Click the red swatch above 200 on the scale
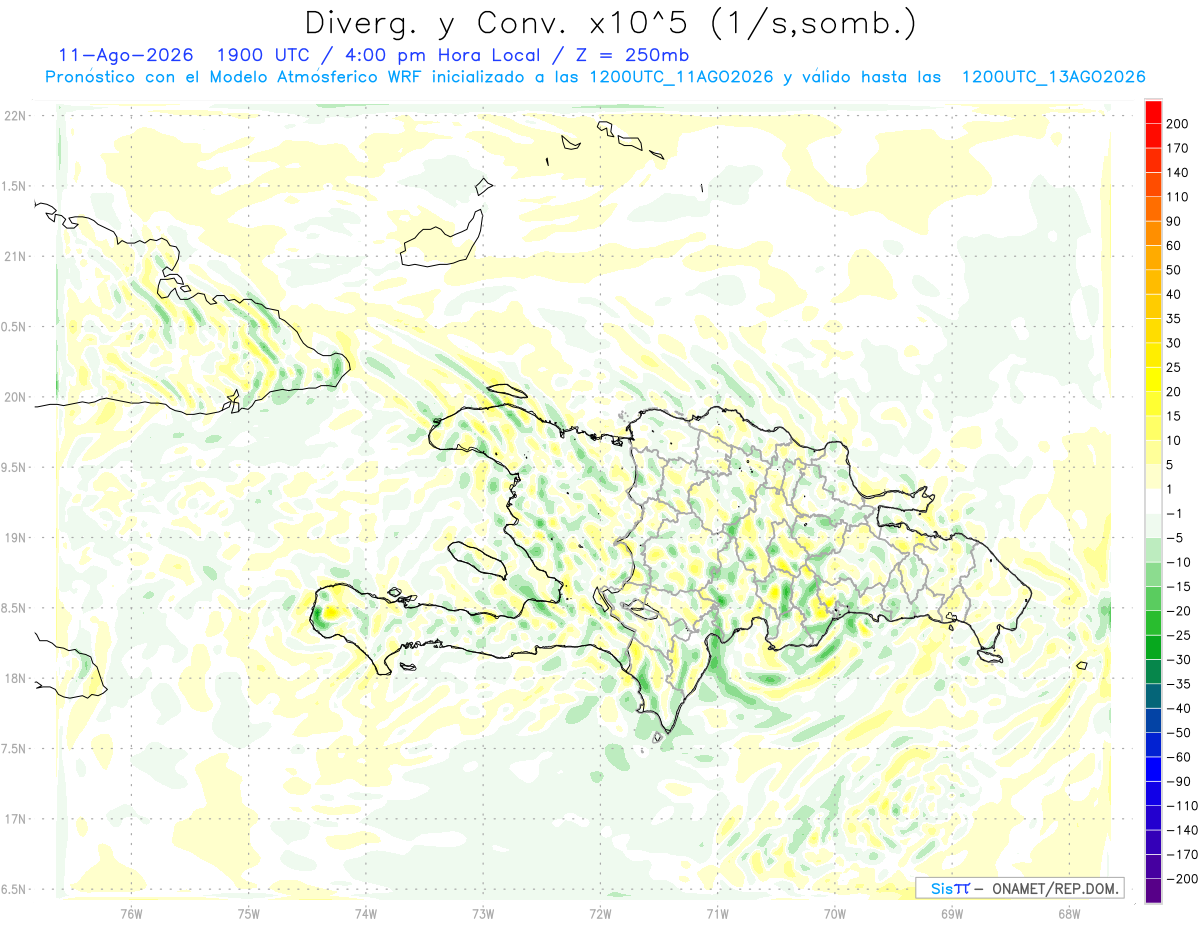 click(1154, 112)
